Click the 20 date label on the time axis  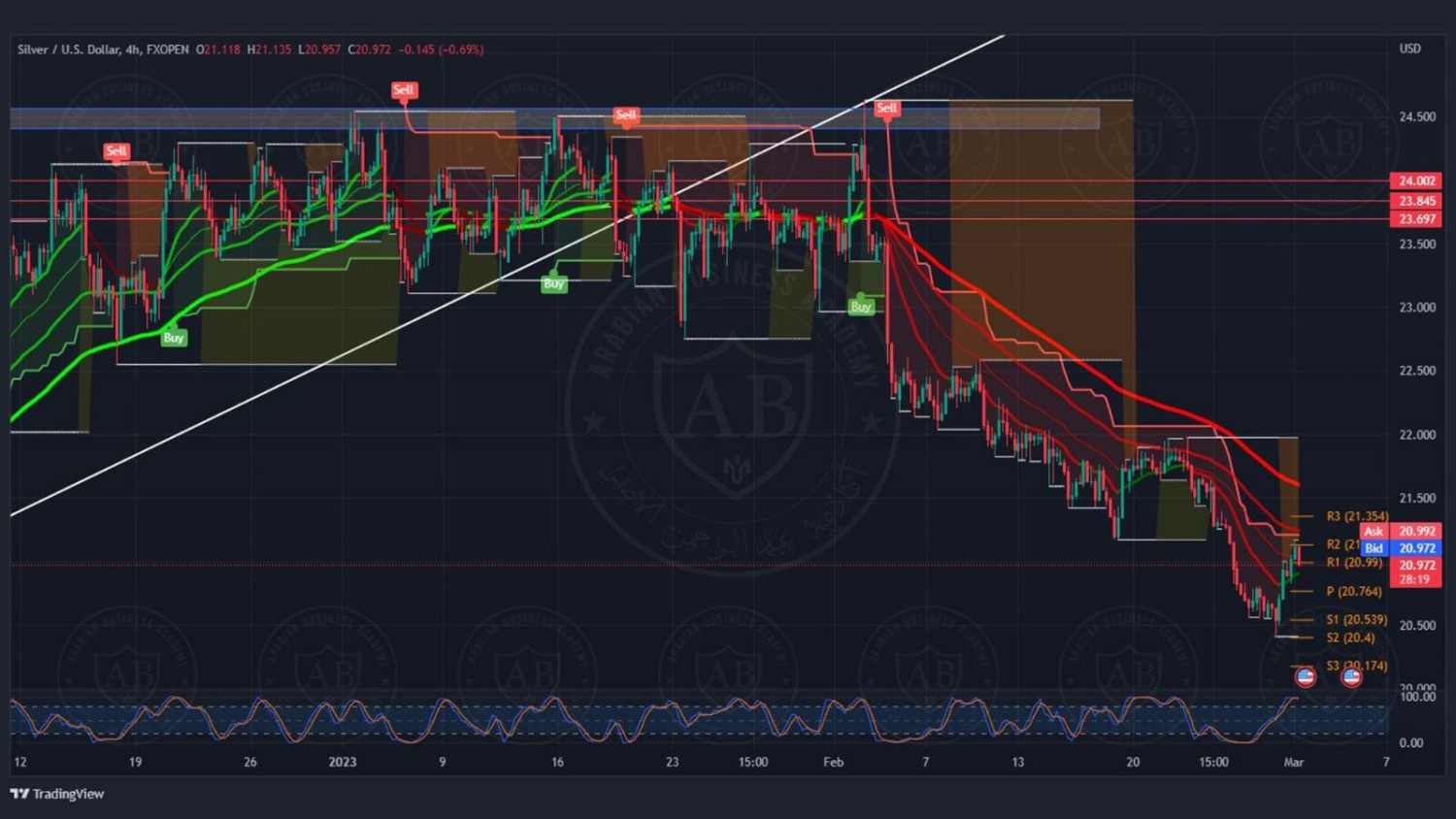[1133, 762]
